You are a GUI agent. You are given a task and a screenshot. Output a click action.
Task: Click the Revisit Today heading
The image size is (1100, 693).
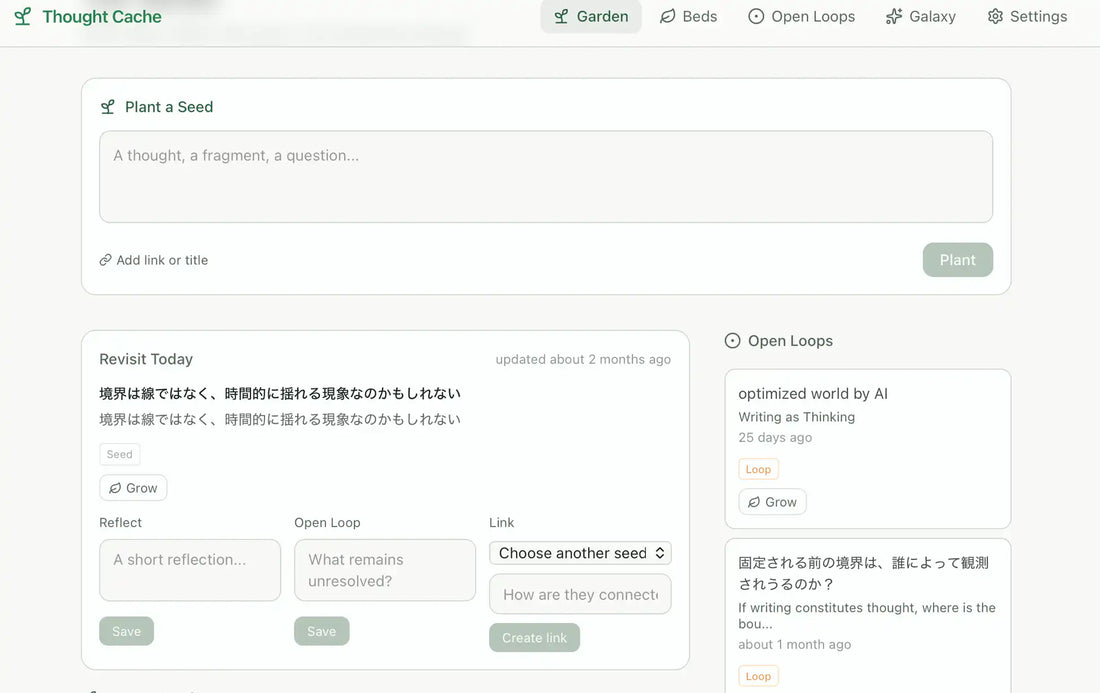coord(146,359)
